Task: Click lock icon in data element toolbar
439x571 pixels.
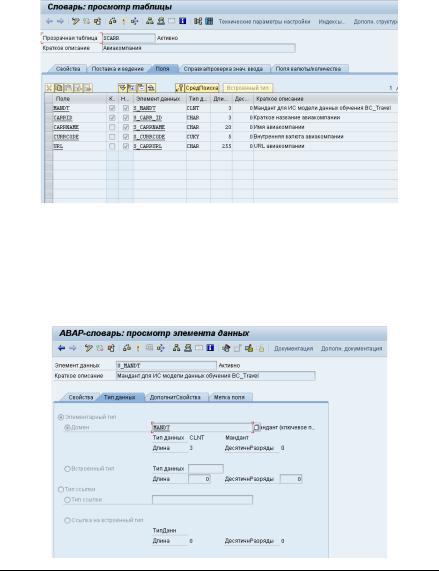Action: (x=261, y=348)
